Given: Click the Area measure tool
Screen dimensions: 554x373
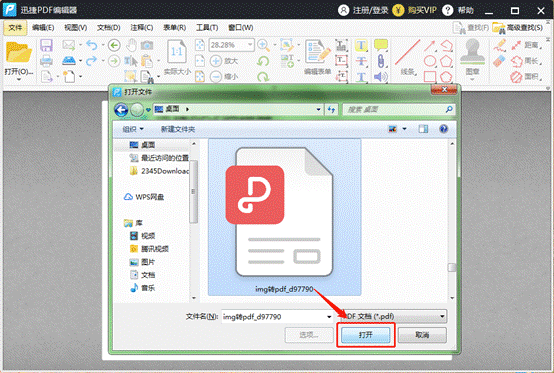Looking at the screenshot, I should pos(526,76).
